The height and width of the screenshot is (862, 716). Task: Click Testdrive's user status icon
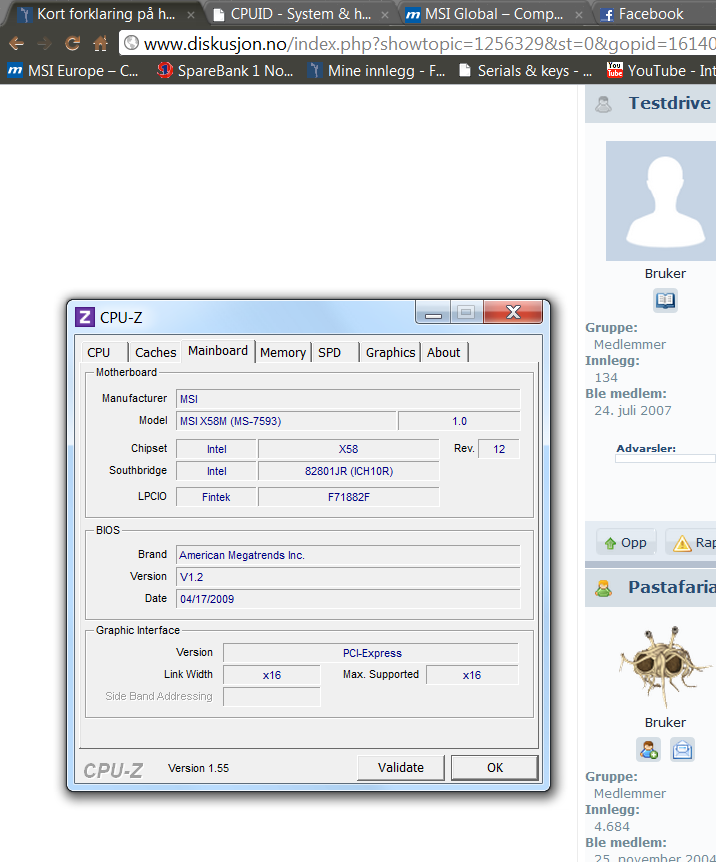603,104
